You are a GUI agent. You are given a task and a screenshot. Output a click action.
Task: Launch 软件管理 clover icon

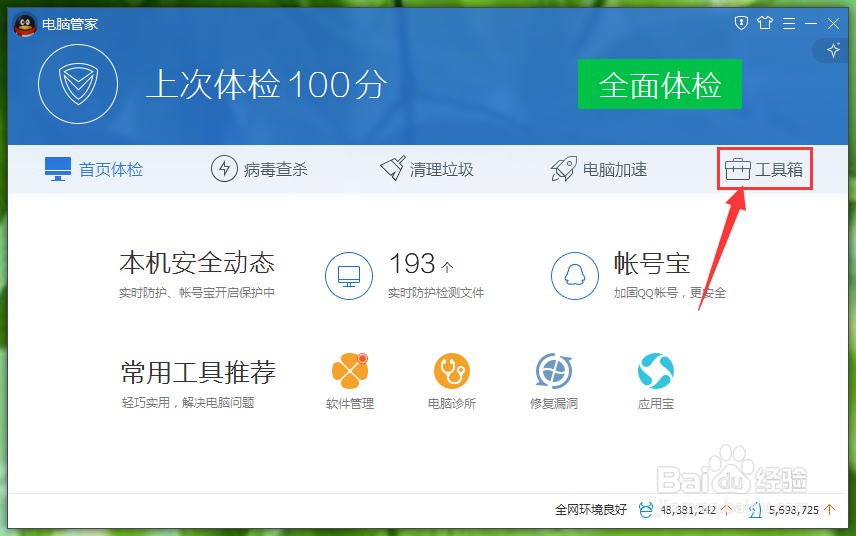click(x=350, y=371)
